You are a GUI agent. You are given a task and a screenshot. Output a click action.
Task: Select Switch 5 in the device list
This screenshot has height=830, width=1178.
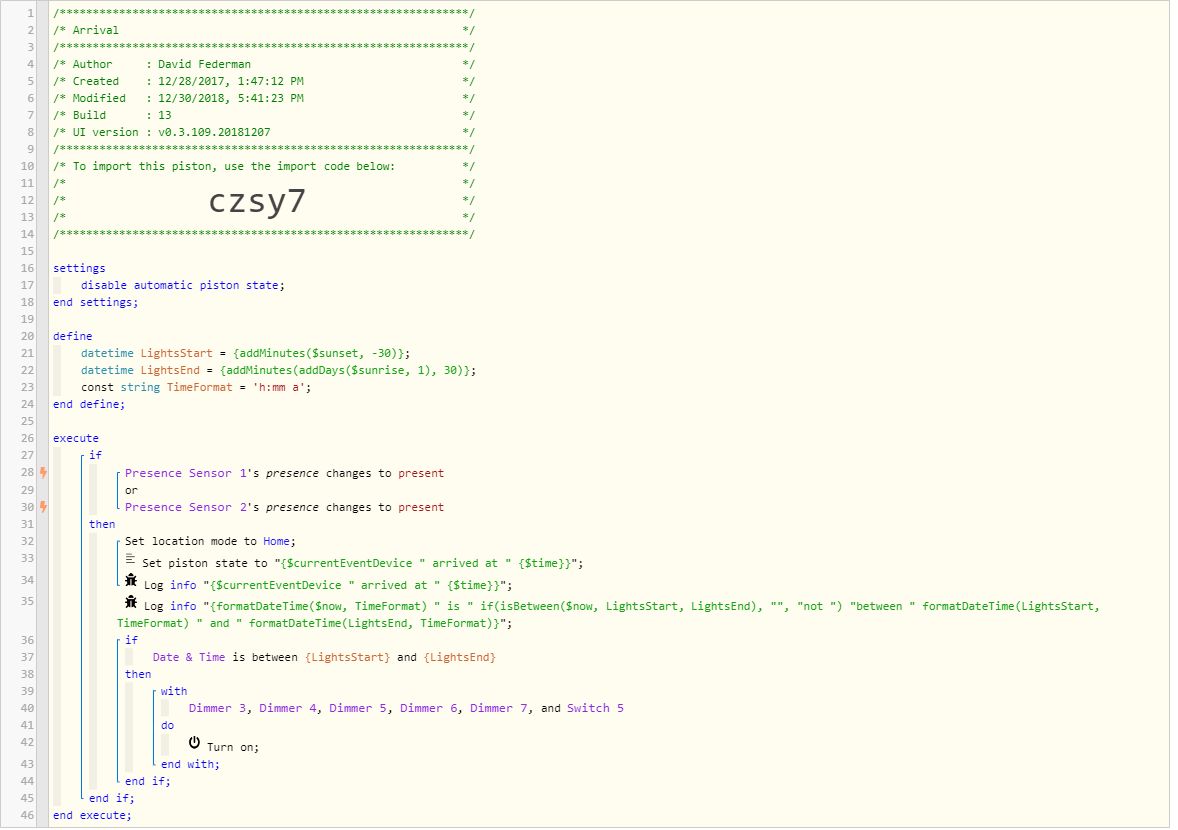(595, 708)
